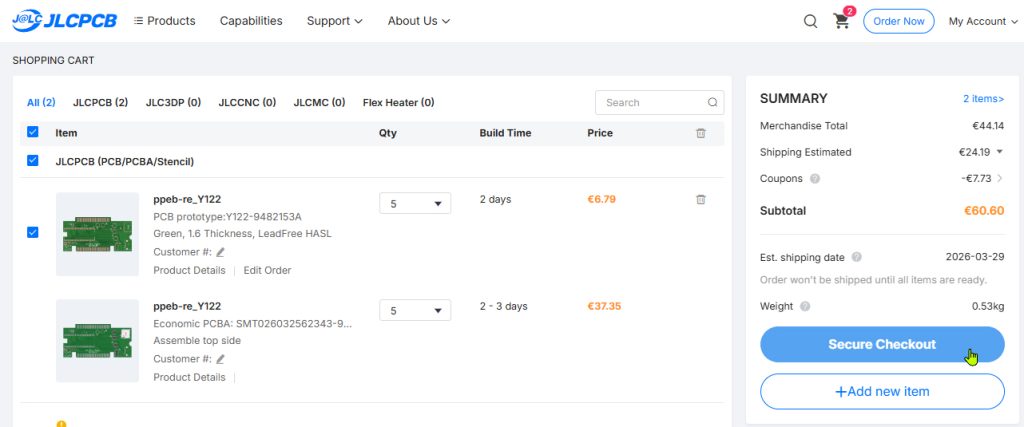Click the Edit Order link
The width and height of the screenshot is (1024, 427).
click(267, 271)
